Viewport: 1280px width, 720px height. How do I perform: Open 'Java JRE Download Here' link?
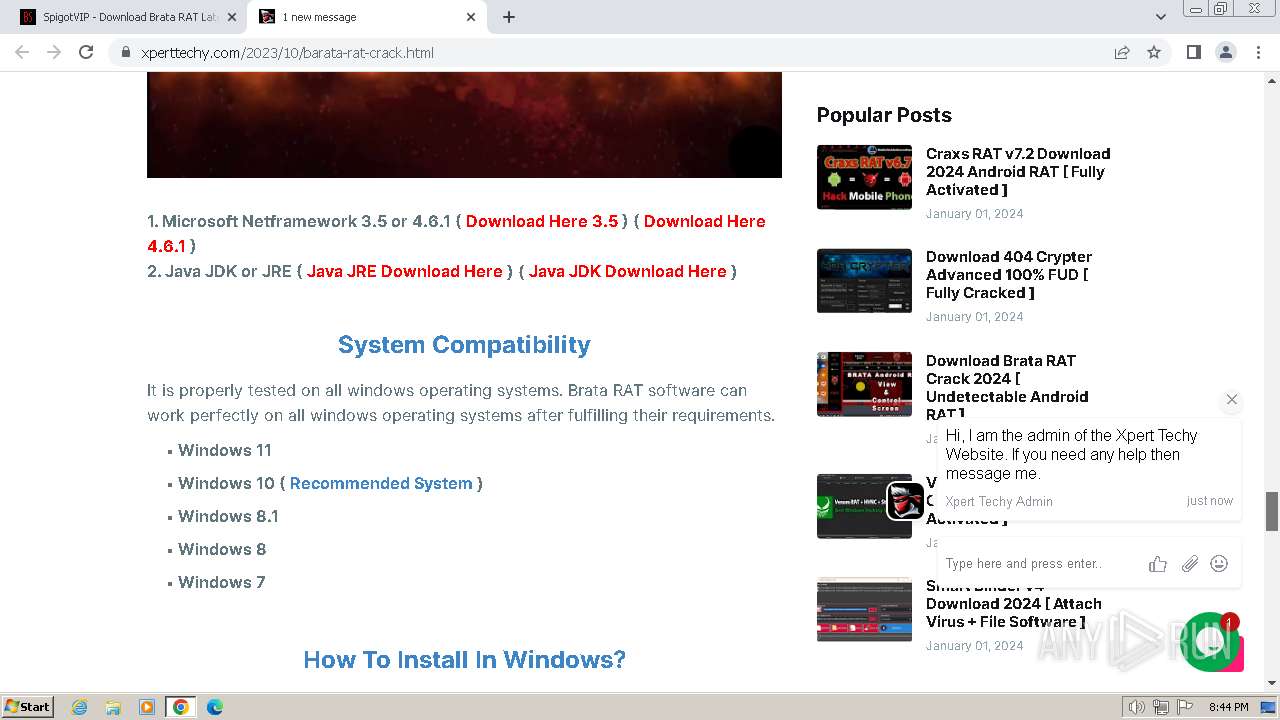click(x=404, y=271)
